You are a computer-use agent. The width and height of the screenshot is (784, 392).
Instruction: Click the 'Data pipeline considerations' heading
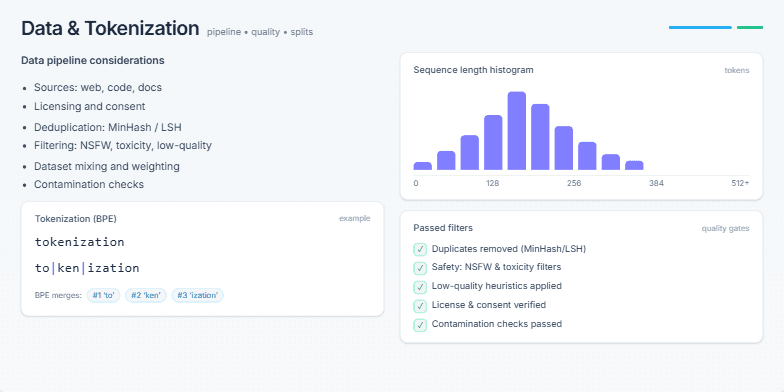click(92, 60)
